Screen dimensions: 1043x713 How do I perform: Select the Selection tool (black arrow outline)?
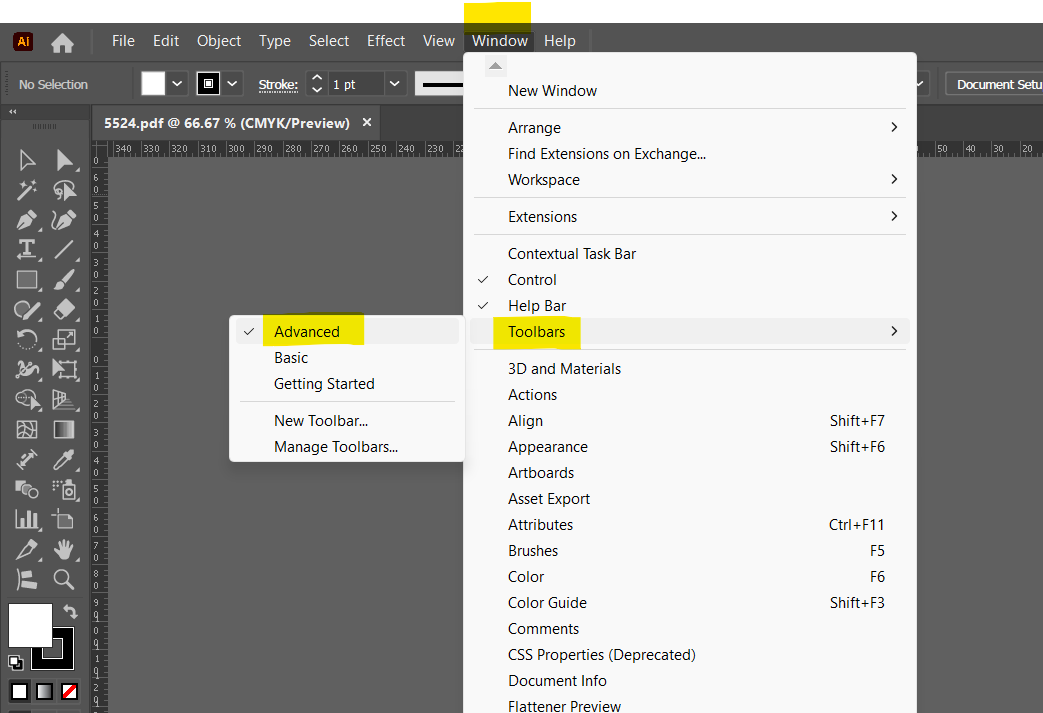coord(27,160)
